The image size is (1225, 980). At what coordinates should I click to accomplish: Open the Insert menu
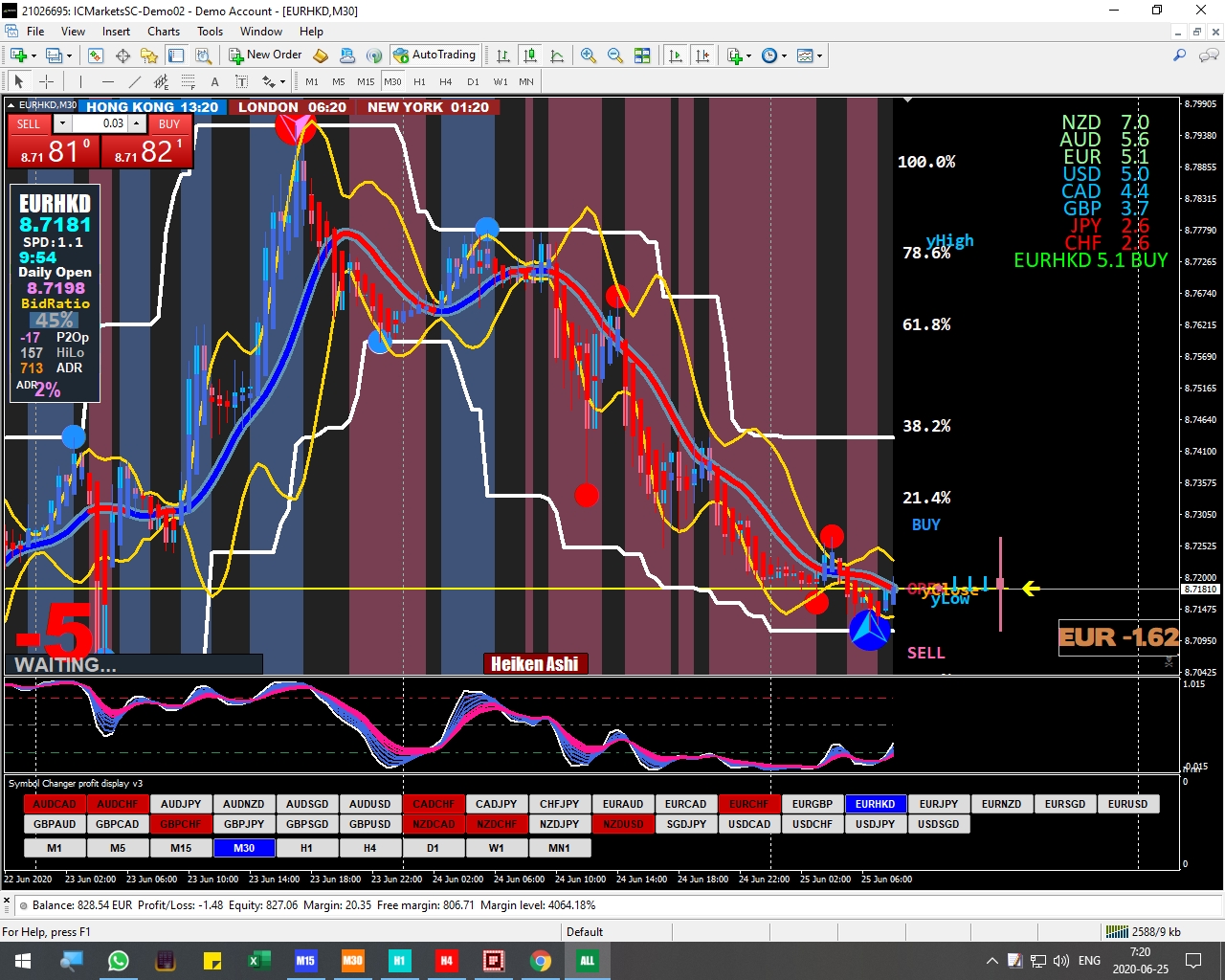[116, 32]
